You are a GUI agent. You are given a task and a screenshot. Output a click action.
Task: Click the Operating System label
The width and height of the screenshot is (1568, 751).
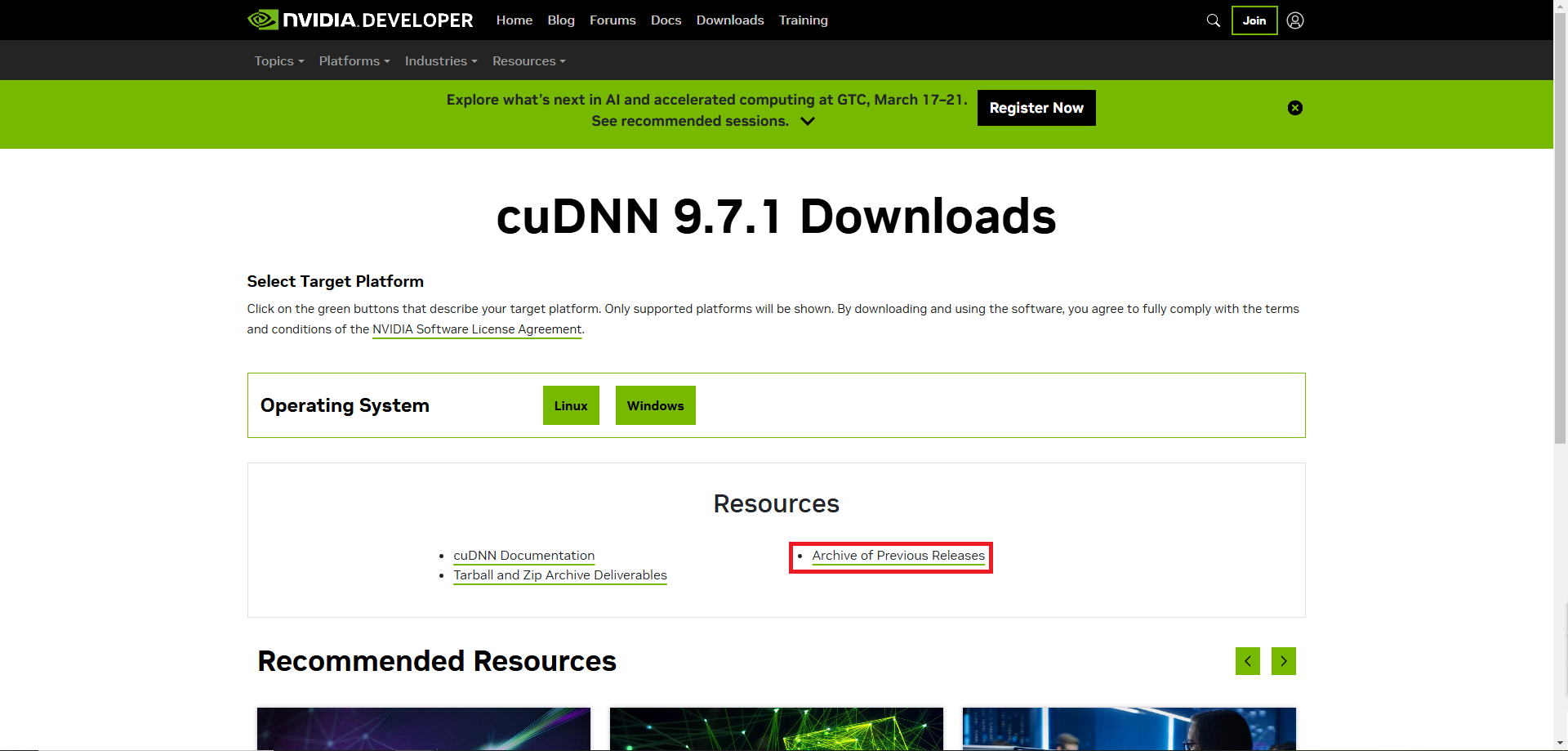point(345,405)
